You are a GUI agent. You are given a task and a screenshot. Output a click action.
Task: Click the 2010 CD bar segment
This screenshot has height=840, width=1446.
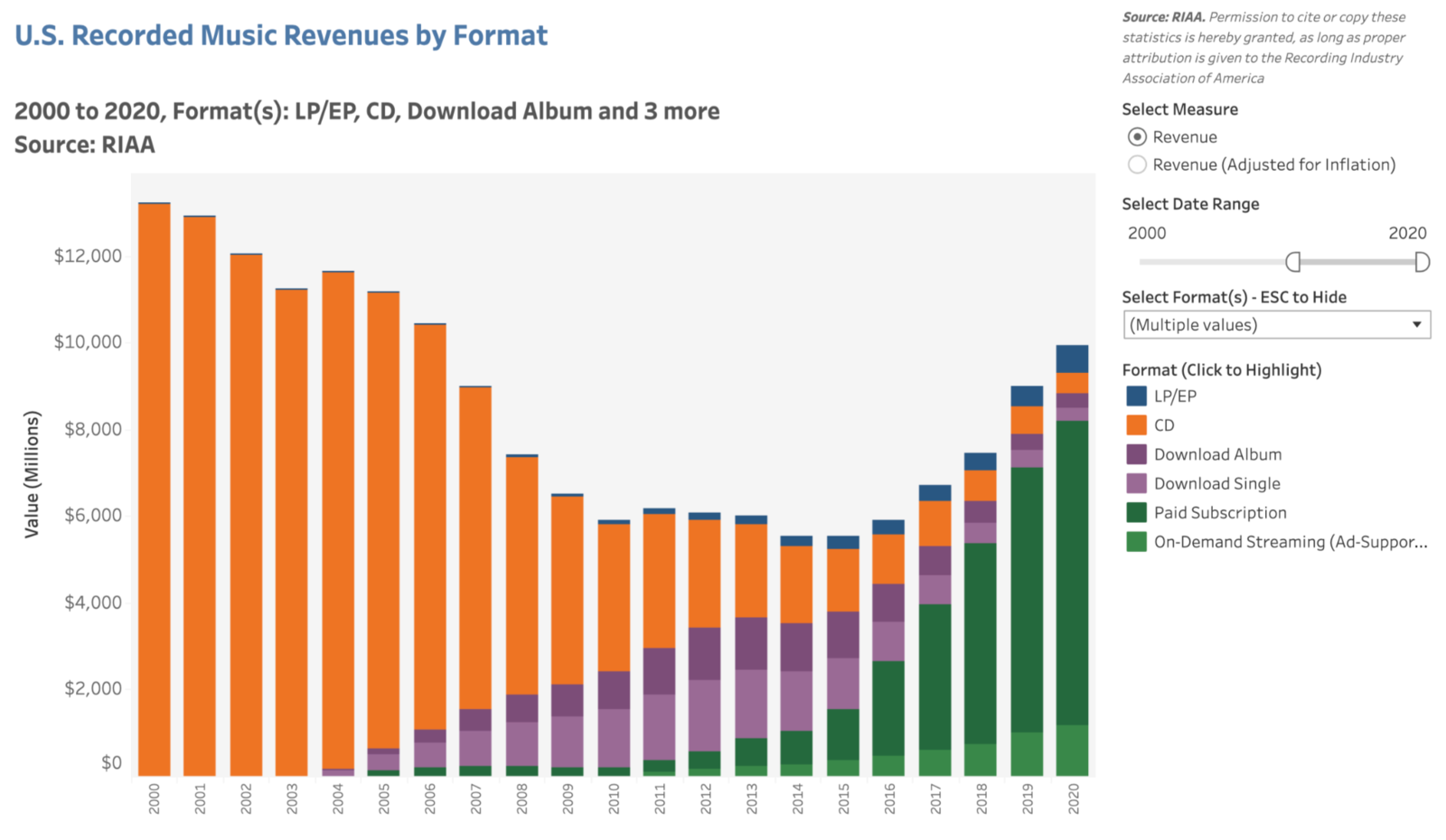click(x=614, y=598)
